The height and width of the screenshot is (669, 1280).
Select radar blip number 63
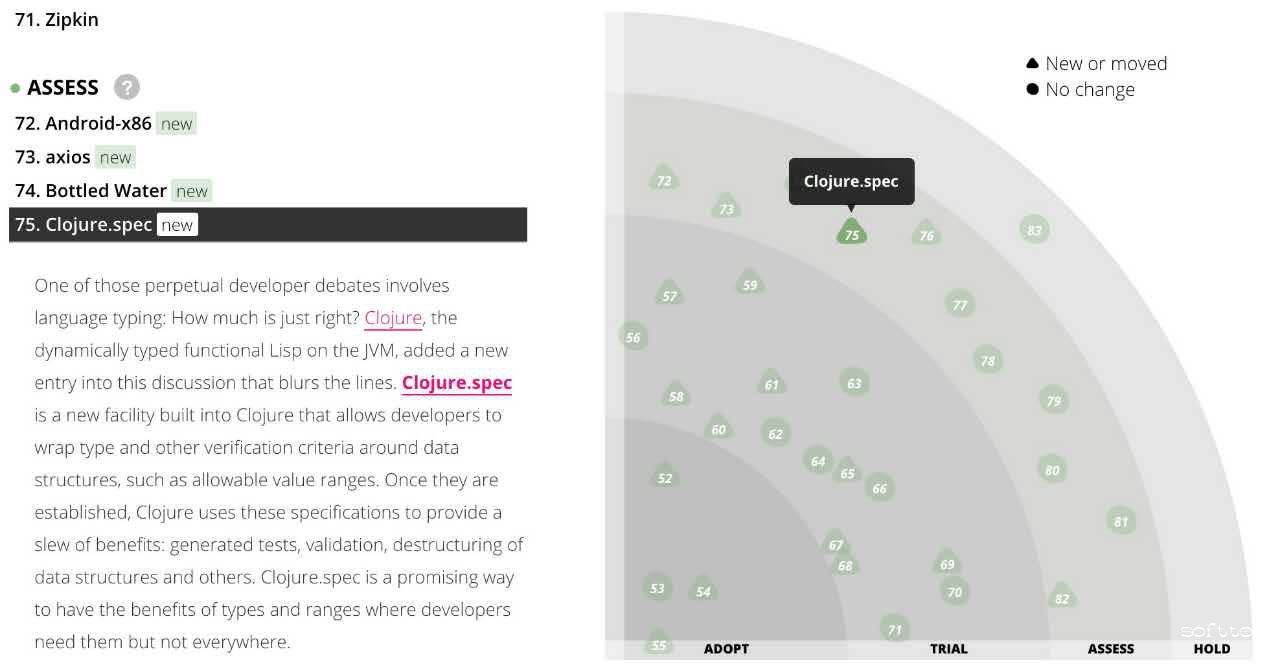coord(854,383)
